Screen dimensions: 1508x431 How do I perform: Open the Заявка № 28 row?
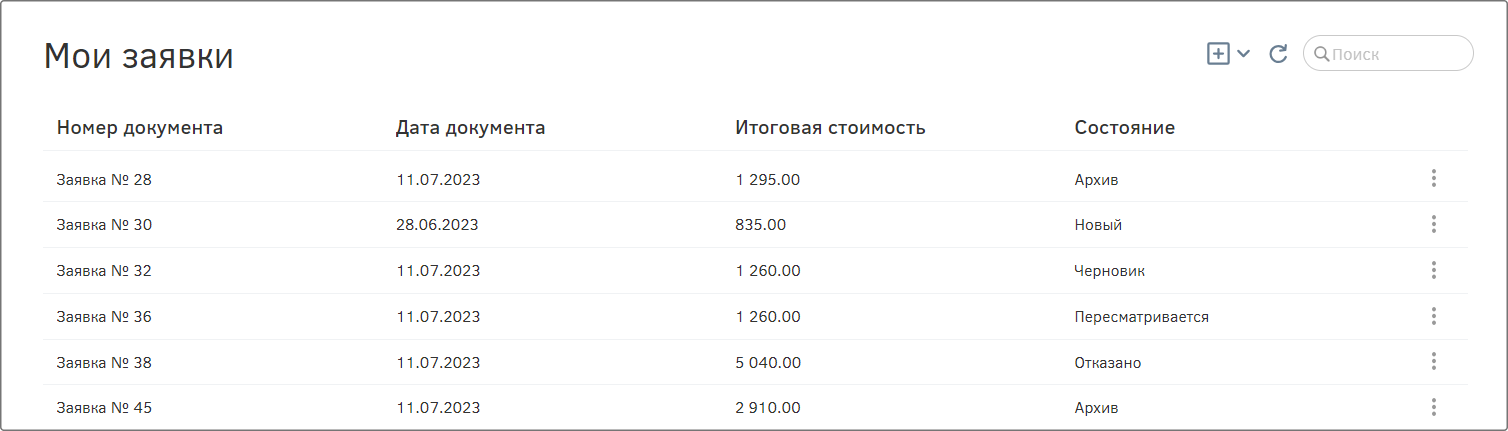(755, 179)
